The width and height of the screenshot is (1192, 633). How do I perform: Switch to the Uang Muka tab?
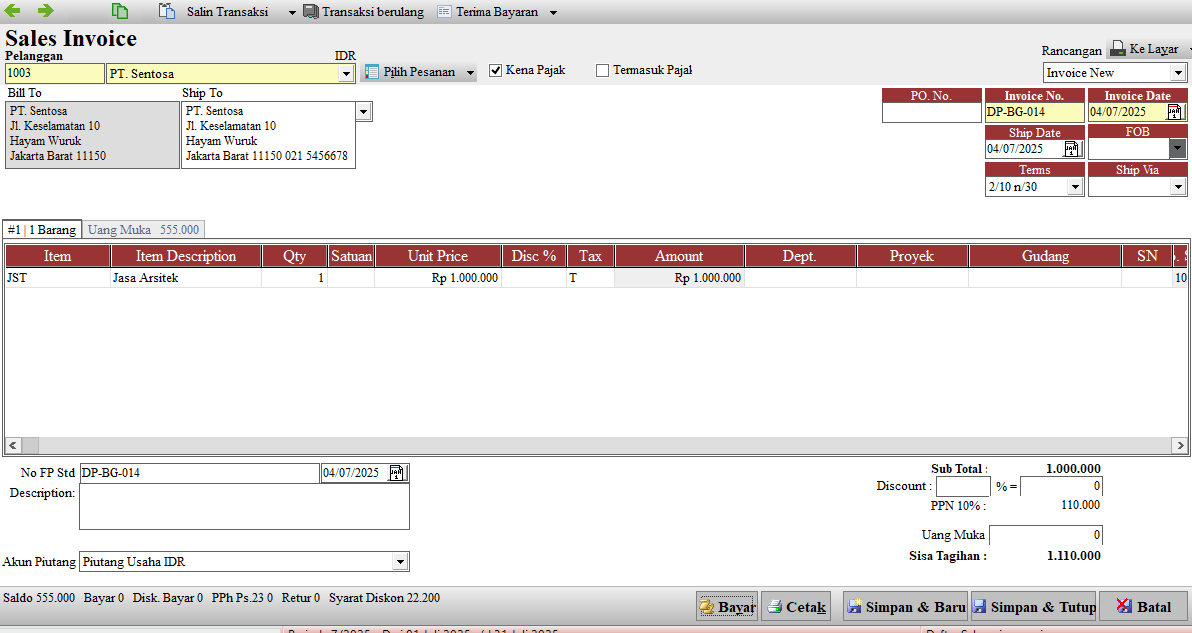click(143, 229)
